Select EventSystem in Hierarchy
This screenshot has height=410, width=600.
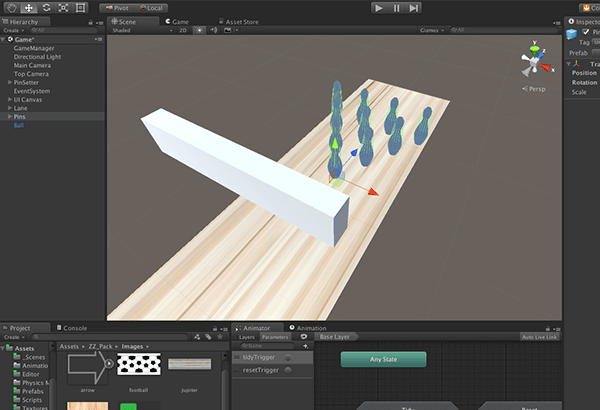tap(32, 91)
